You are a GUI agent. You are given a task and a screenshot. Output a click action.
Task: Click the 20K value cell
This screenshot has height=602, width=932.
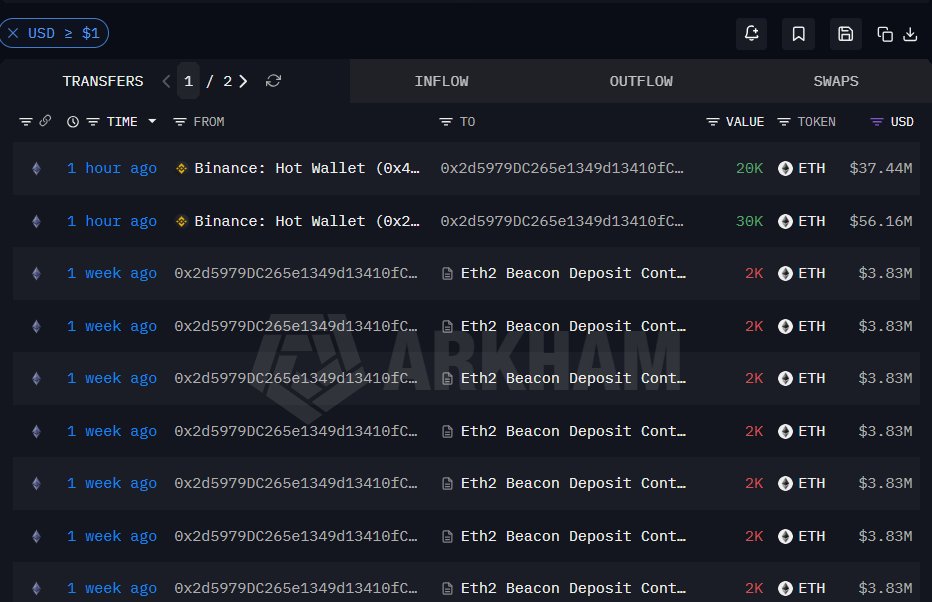[750, 169]
